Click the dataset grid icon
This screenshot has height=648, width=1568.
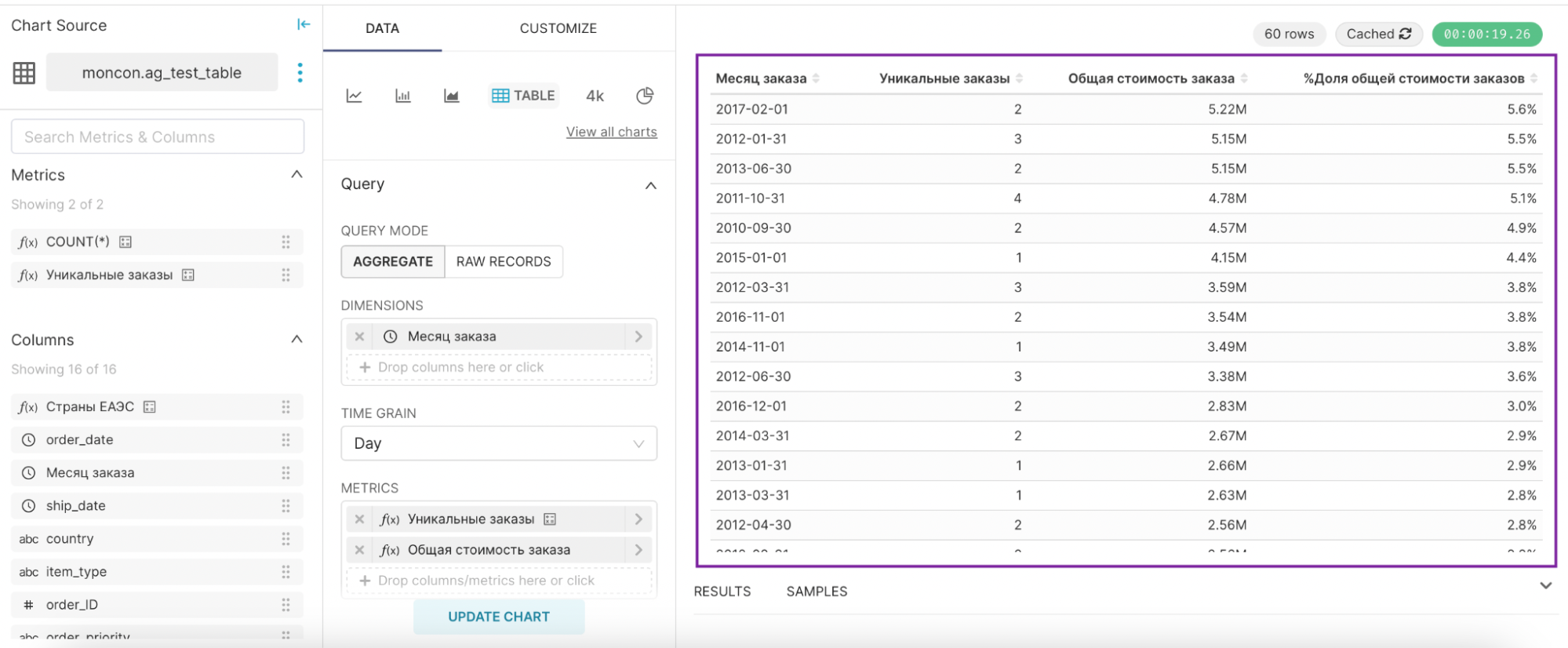[x=24, y=73]
